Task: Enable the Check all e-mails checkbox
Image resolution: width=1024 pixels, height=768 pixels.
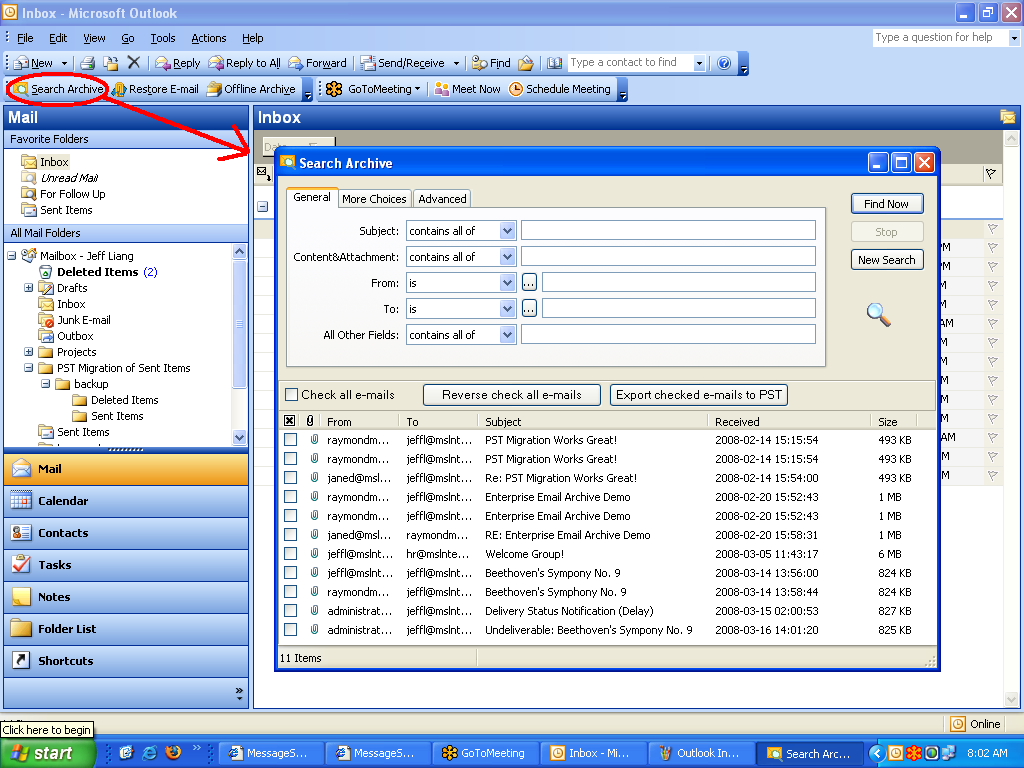Action: point(292,395)
